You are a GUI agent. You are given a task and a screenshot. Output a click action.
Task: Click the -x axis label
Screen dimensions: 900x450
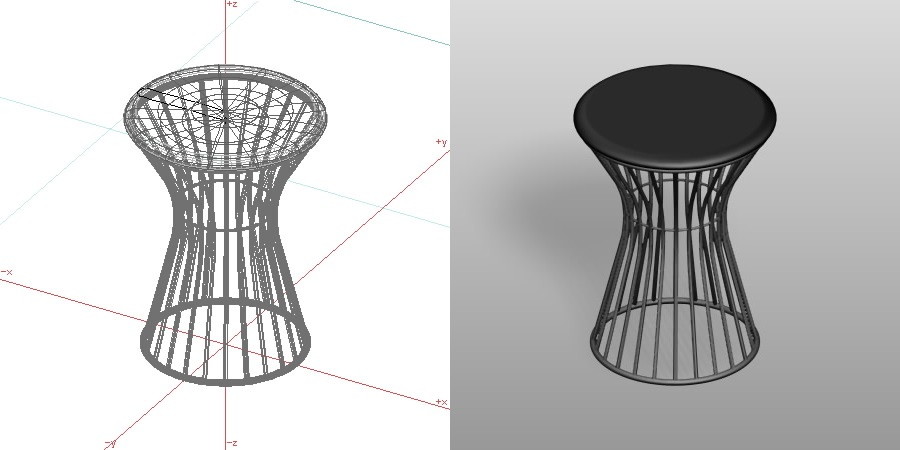tap(7, 272)
